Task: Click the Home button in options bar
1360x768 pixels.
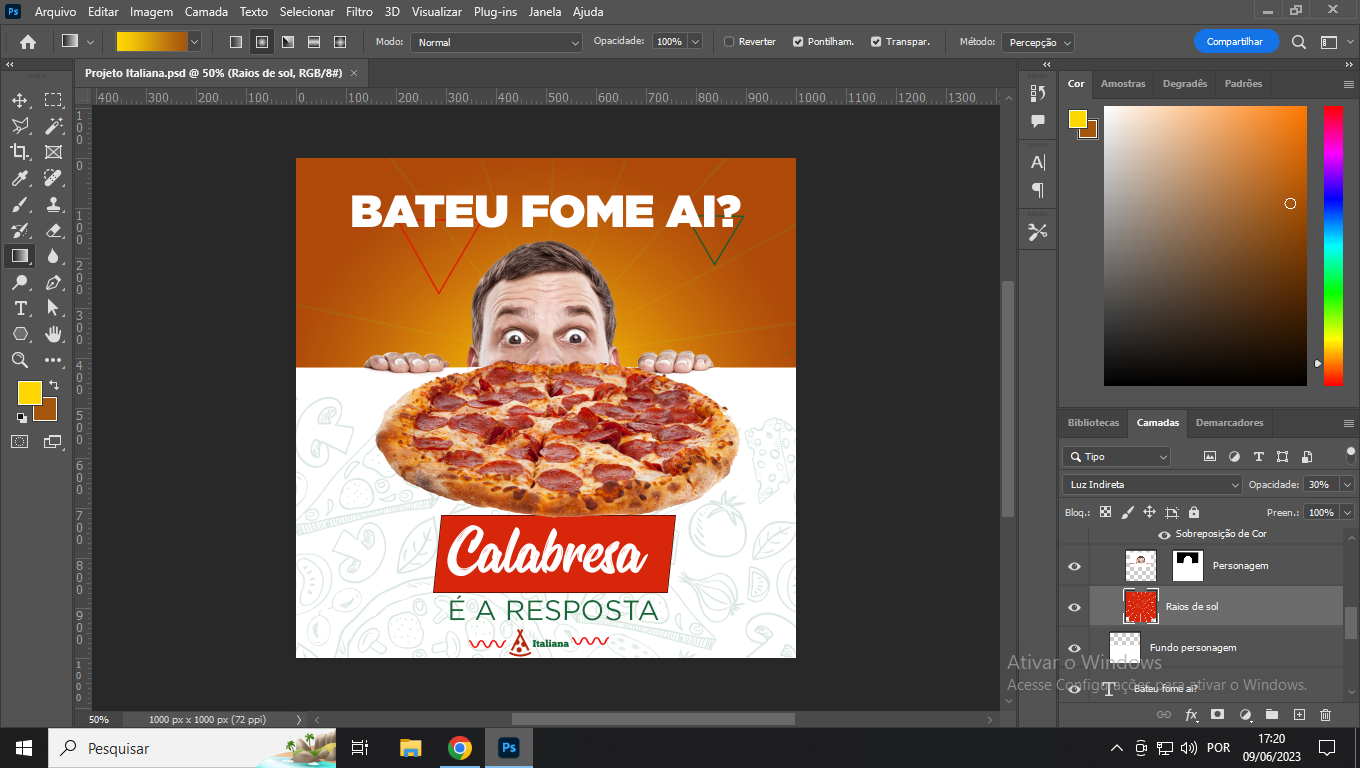Action: point(28,42)
